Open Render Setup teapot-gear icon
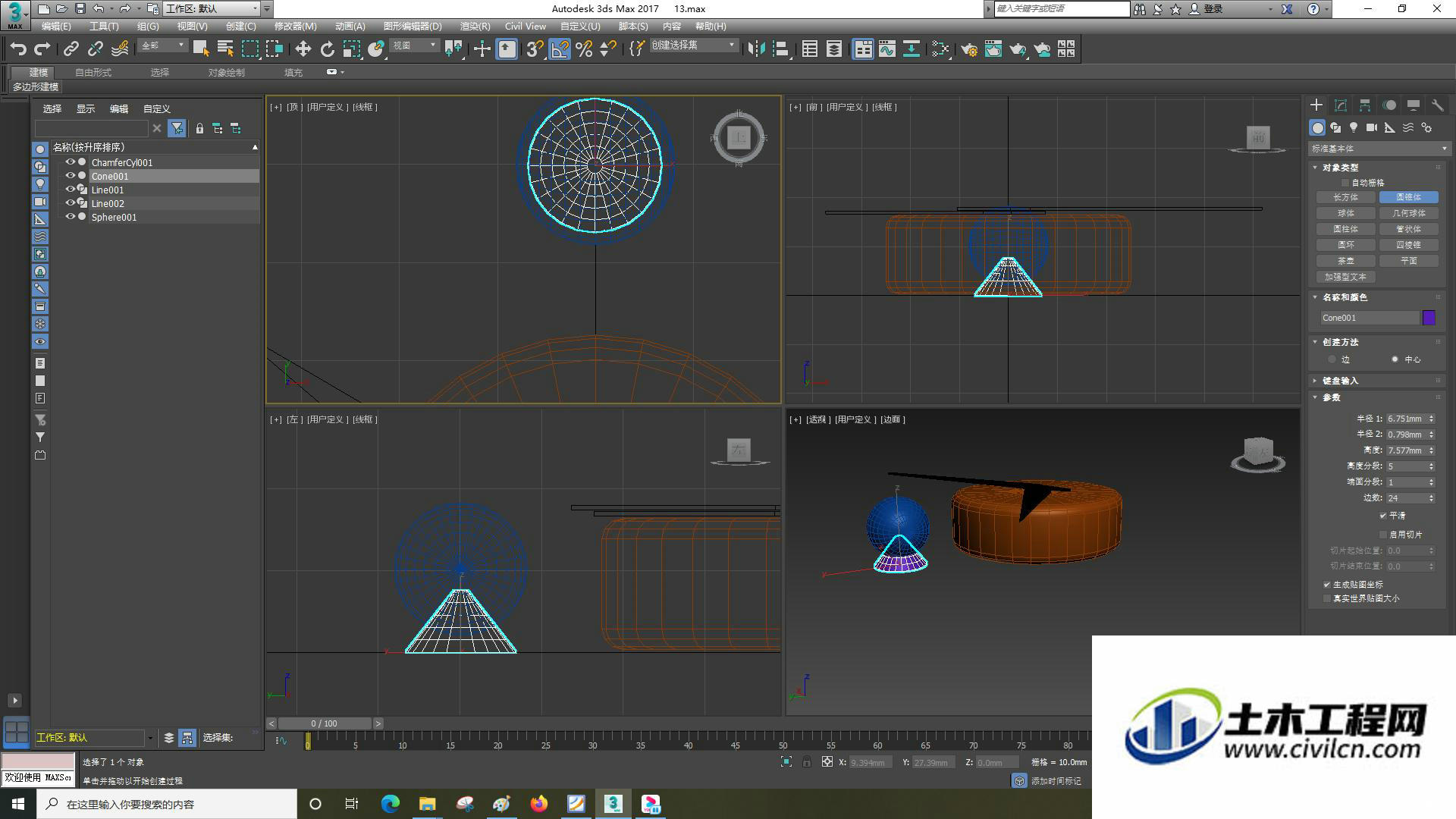This screenshot has height=819, width=1456. click(968, 49)
